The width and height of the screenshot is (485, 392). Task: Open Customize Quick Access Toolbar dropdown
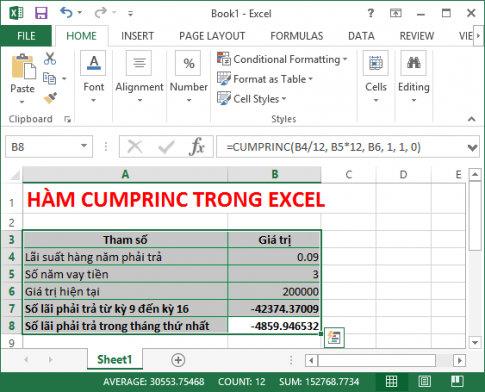[x=130, y=14]
